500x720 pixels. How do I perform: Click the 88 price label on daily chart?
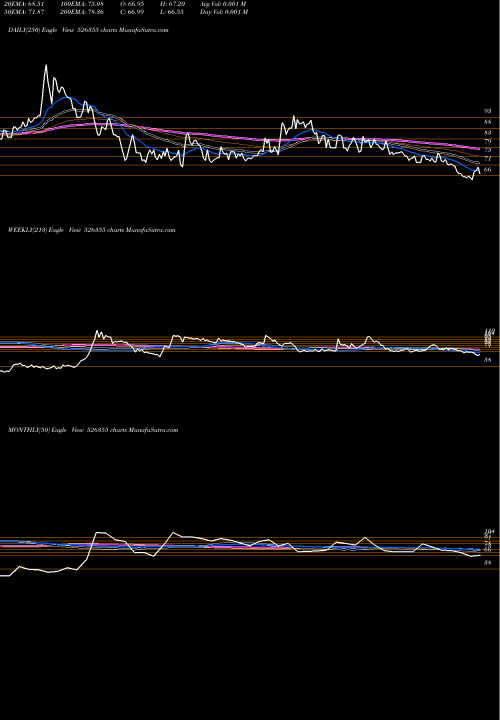coord(488,122)
